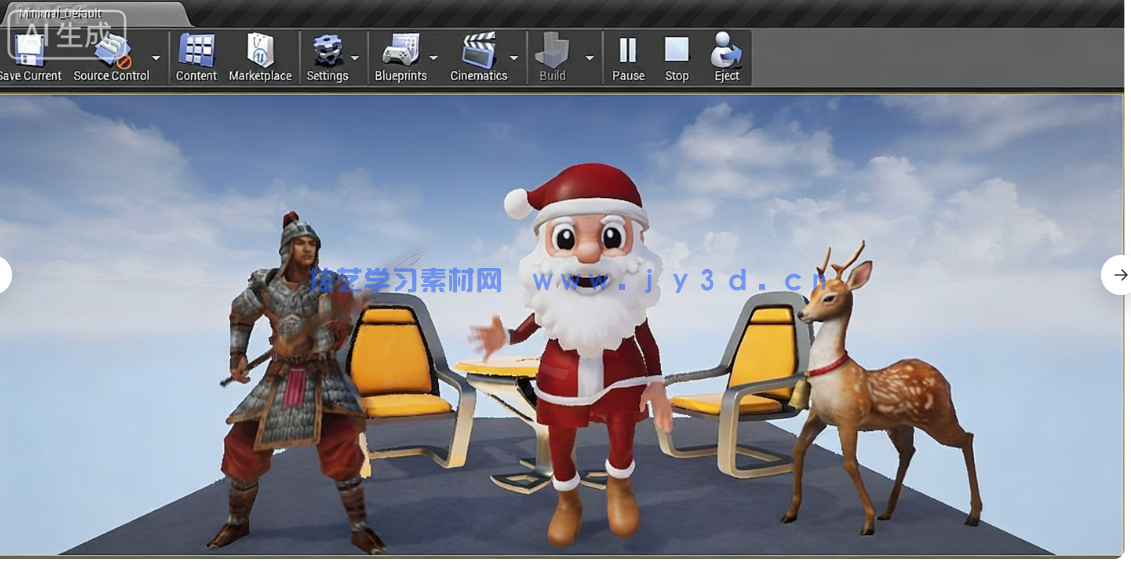Image resolution: width=1131 pixels, height=561 pixels.
Task: Pause the running simulation
Action: click(628, 56)
